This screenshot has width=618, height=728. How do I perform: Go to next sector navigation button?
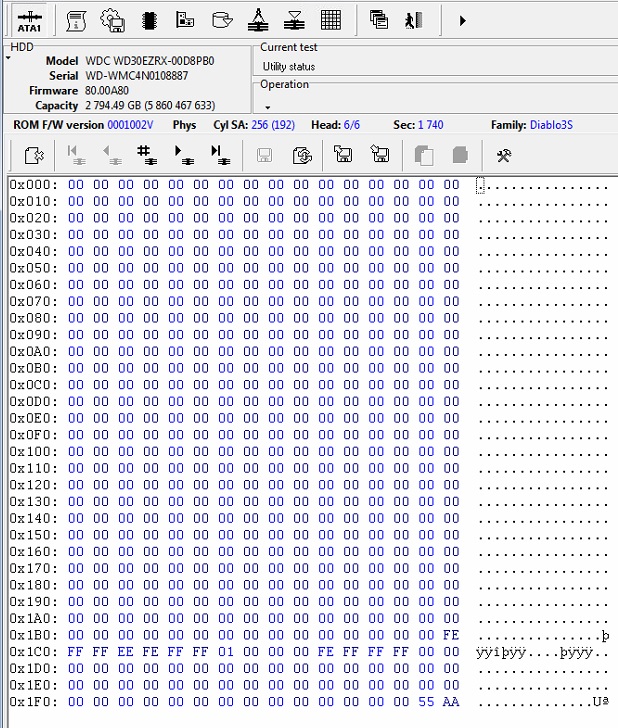184,155
